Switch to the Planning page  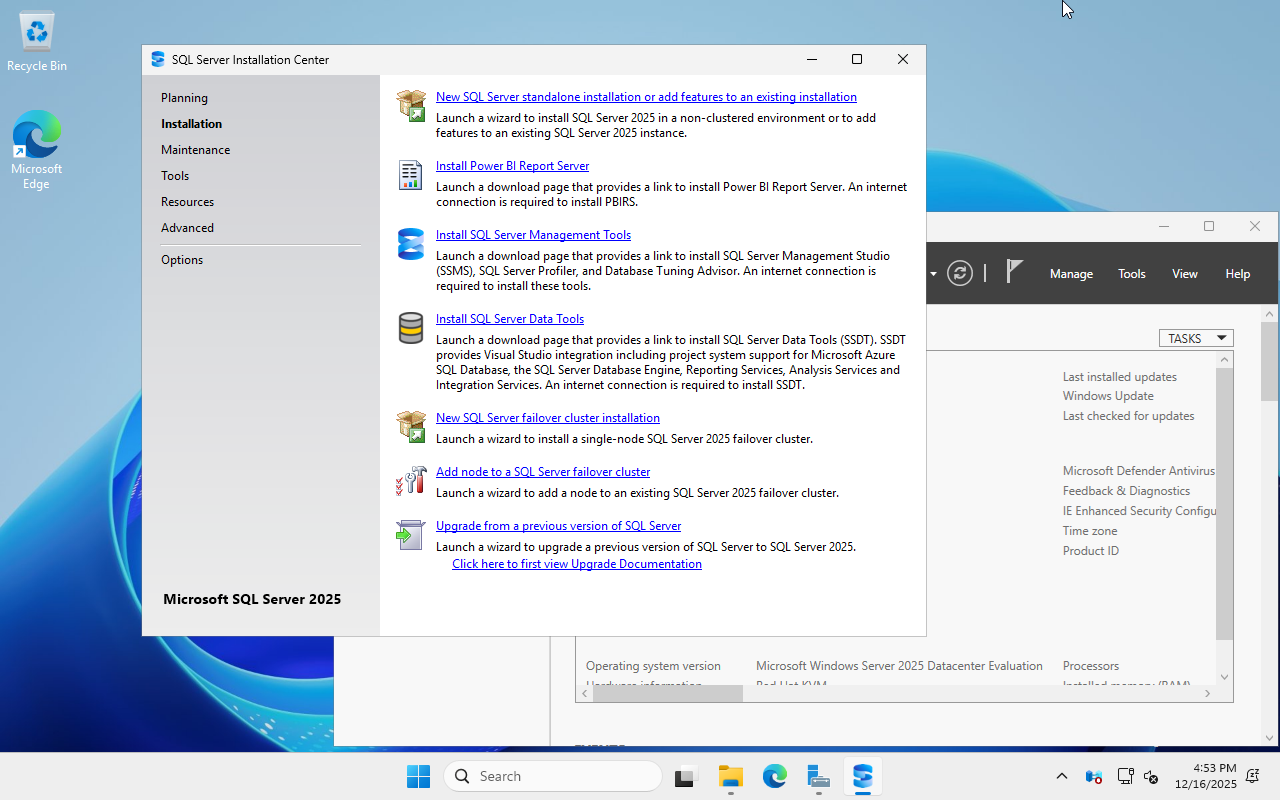click(184, 98)
